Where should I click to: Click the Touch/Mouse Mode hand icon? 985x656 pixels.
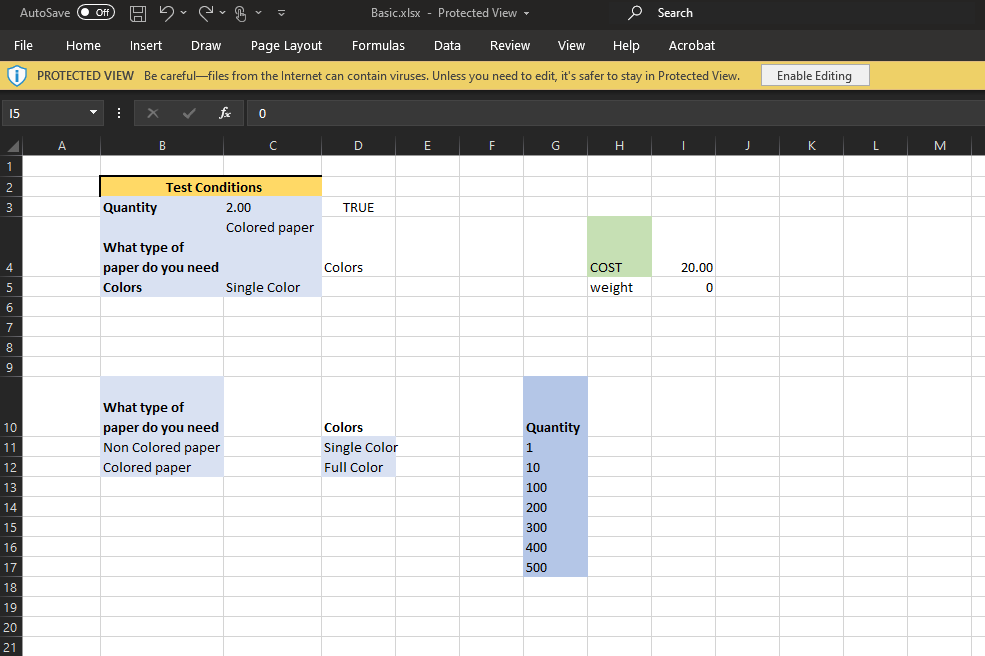[241, 13]
